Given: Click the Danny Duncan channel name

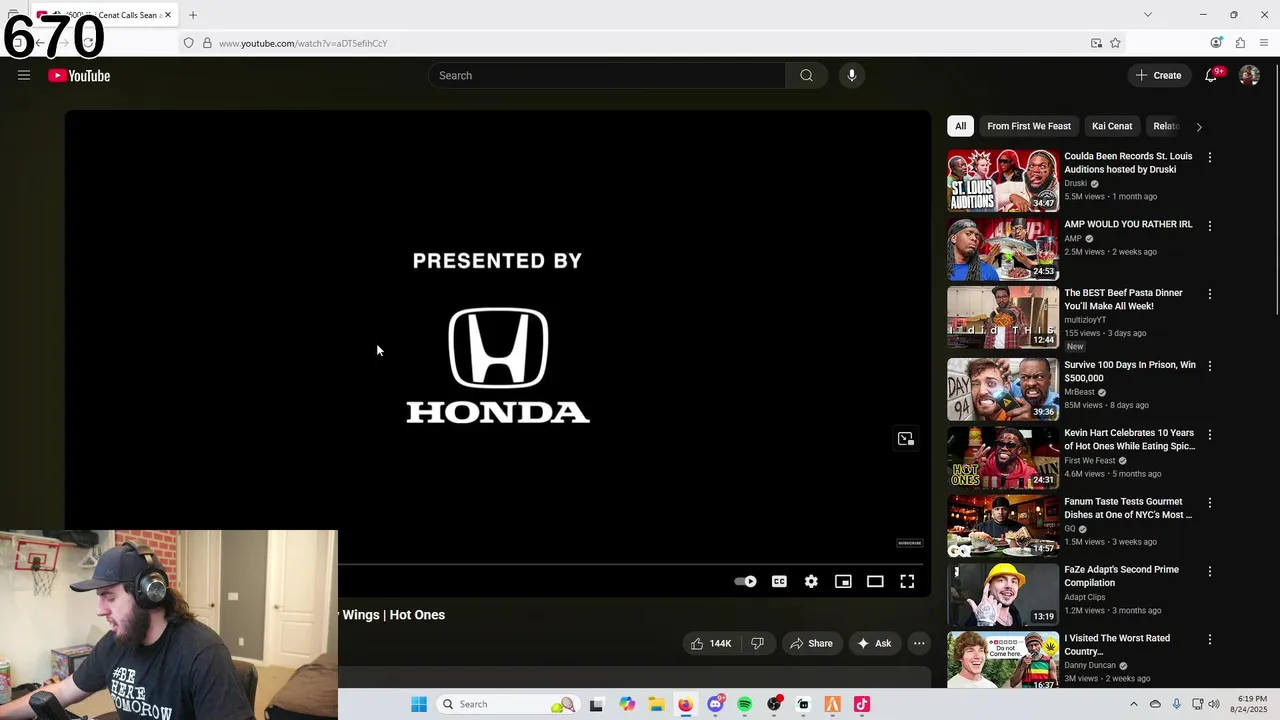Looking at the screenshot, I should point(1090,665).
